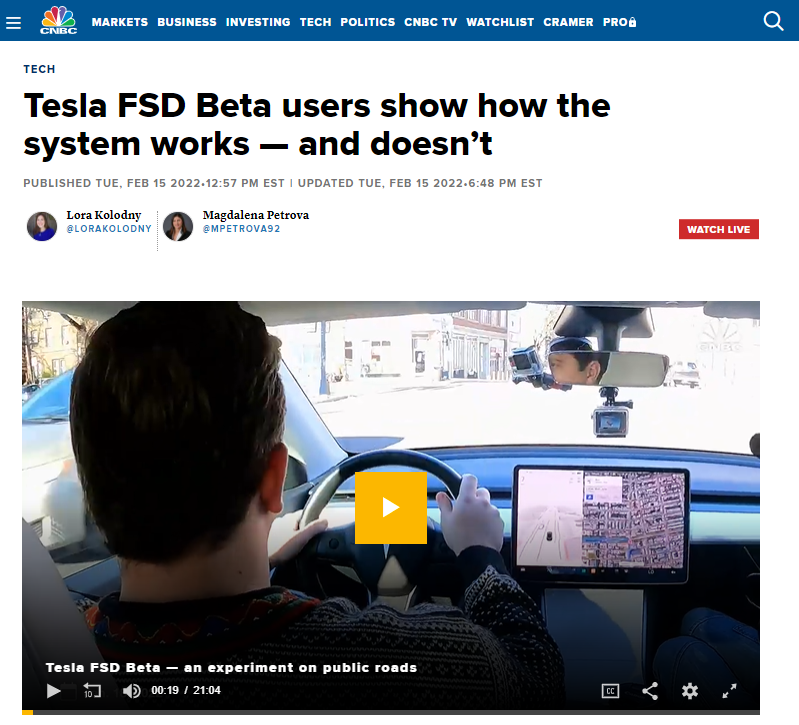Open the Cramer menu item
Image resolution: width=799 pixels, height=725 pixels.
click(x=568, y=22)
